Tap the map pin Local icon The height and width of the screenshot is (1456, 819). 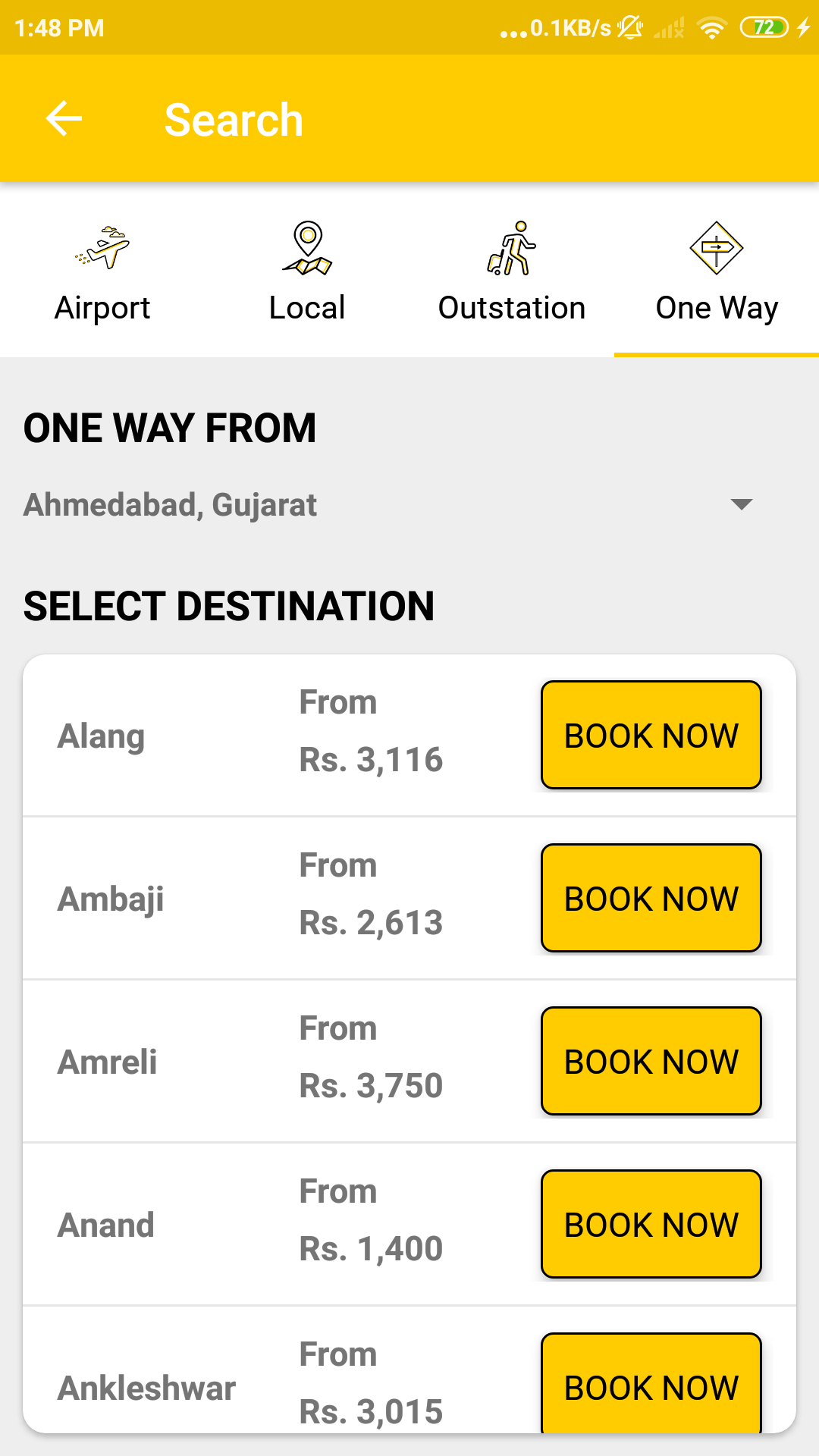pyautogui.click(x=307, y=248)
